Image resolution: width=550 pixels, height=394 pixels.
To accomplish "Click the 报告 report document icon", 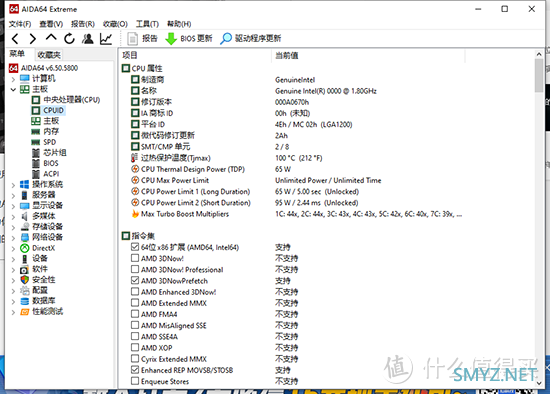I will [132, 39].
